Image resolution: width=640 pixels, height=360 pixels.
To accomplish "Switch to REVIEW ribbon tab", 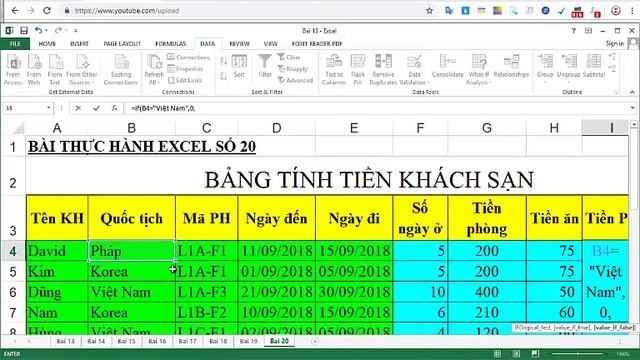I will tap(239, 44).
